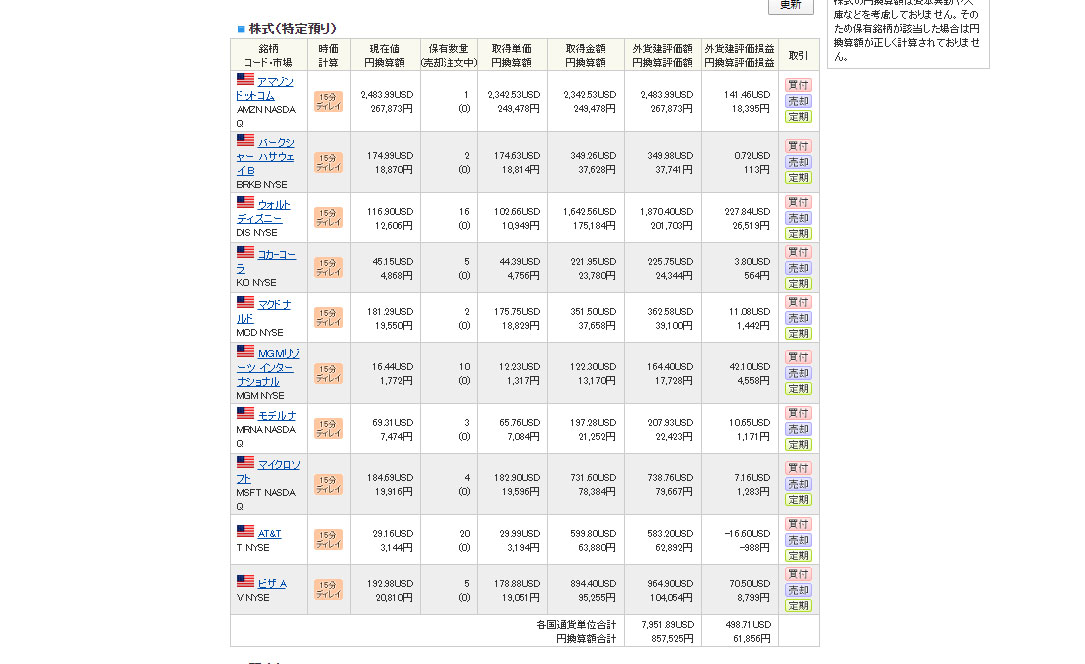Click the US flag beside AT&T
Viewport: 1085px width, 664px height.
click(245, 531)
